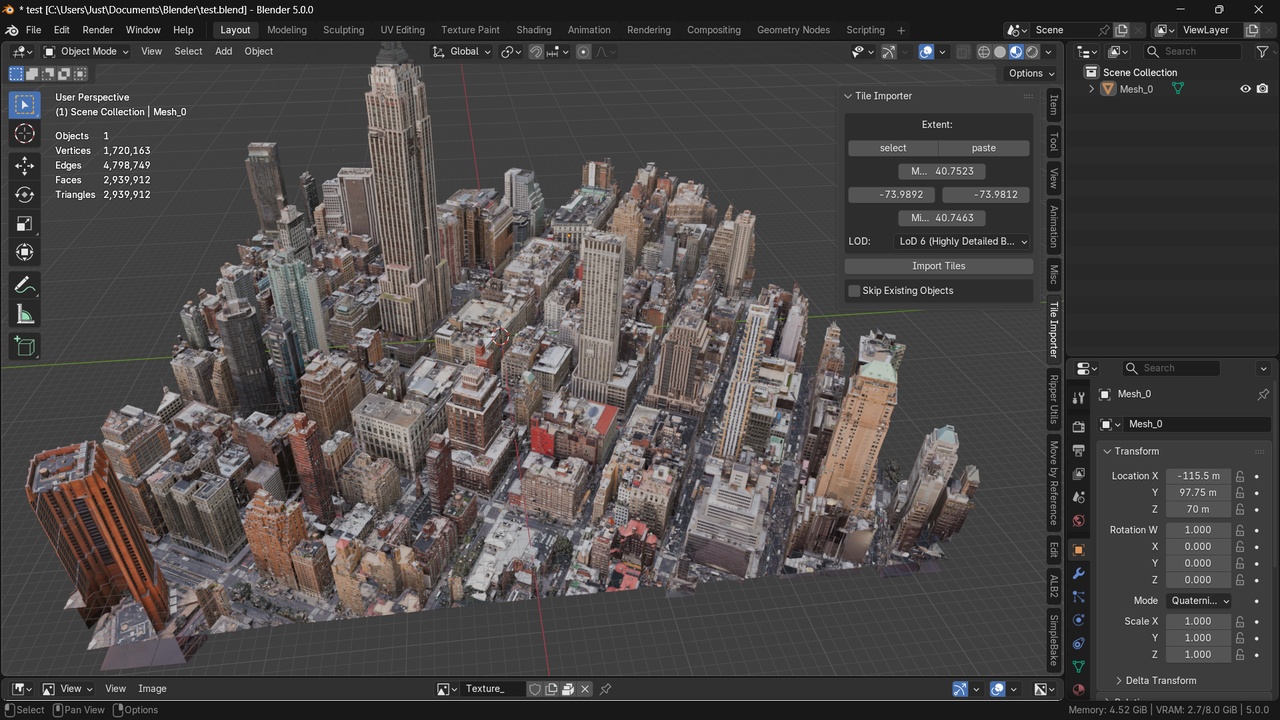Open the Modifiers properties tab icon
The image size is (1280, 720).
point(1078,574)
